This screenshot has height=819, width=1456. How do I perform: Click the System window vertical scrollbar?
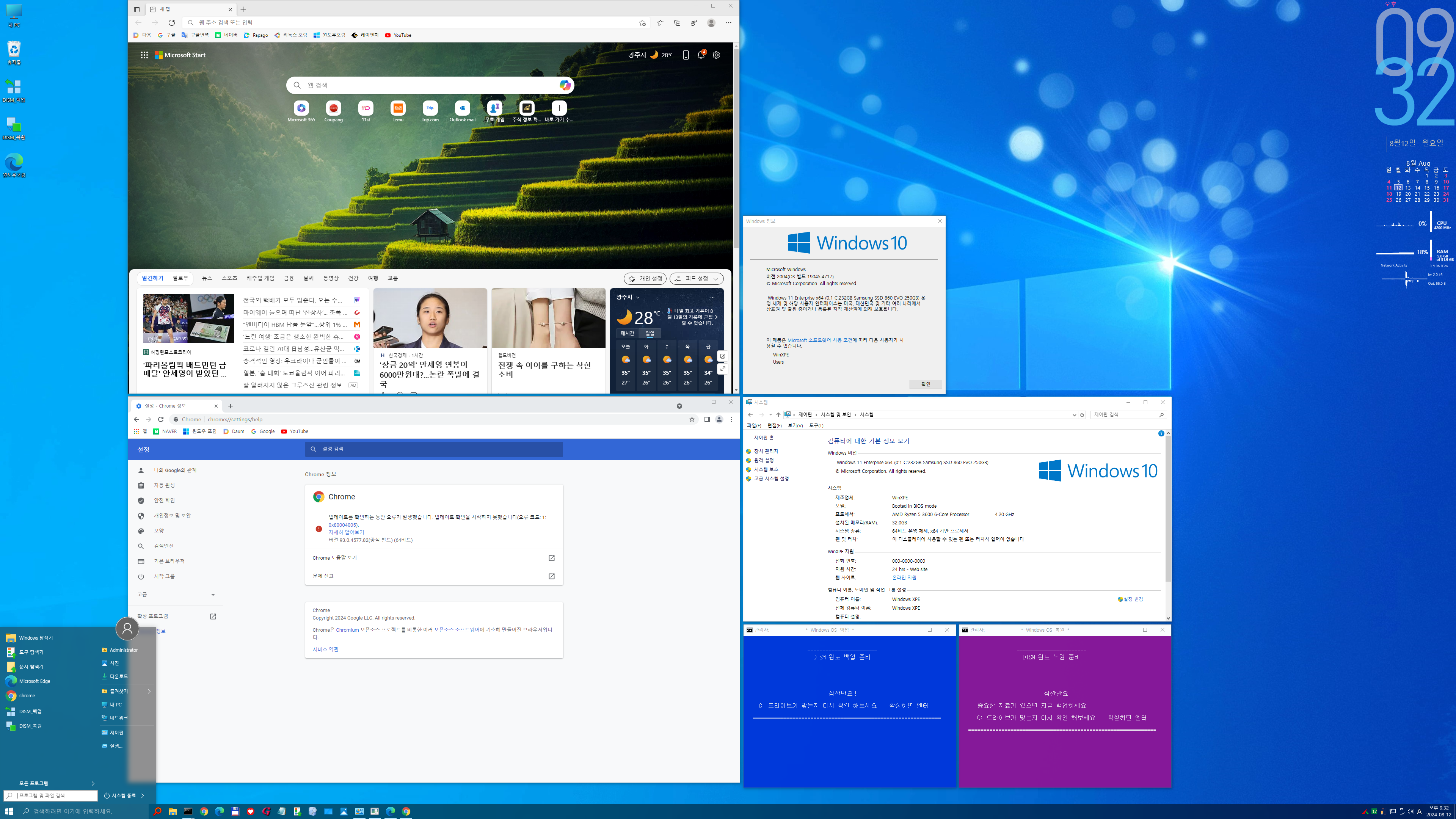click(1168, 509)
